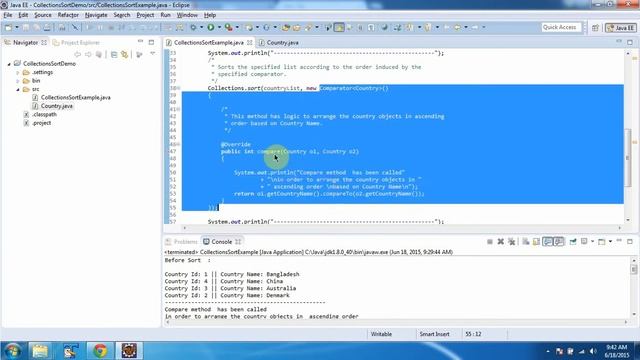Select Country.java in the Navigator tree
The image size is (640, 360).
click(57, 106)
